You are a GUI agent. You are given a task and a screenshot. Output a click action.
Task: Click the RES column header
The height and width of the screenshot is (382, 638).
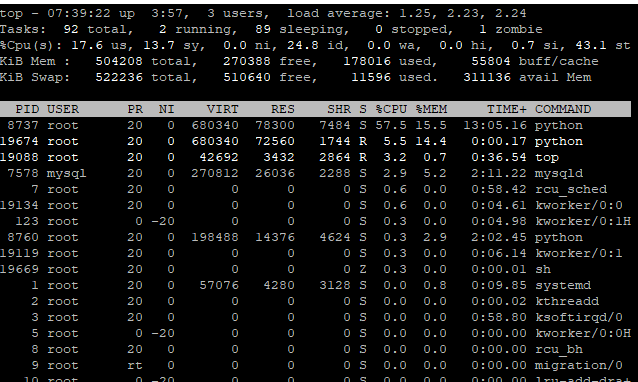[283, 109]
